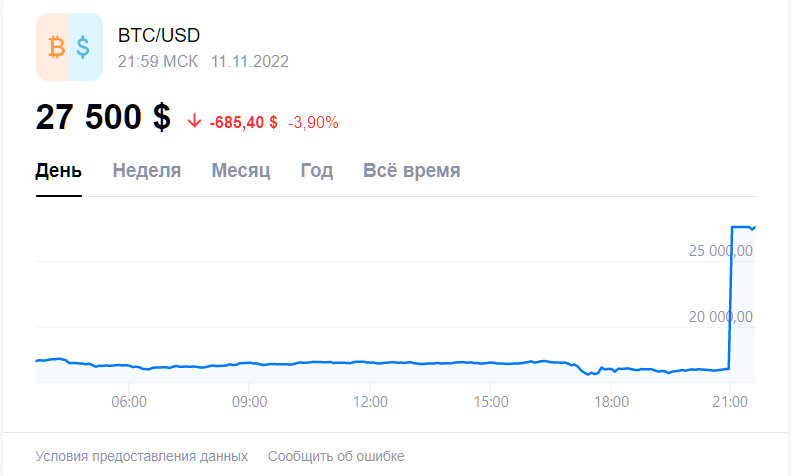Image resolution: width=792 pixels, height=476 pixels.
Task: Click the BTC/USD currency pair icon
Action: (70, 47)
